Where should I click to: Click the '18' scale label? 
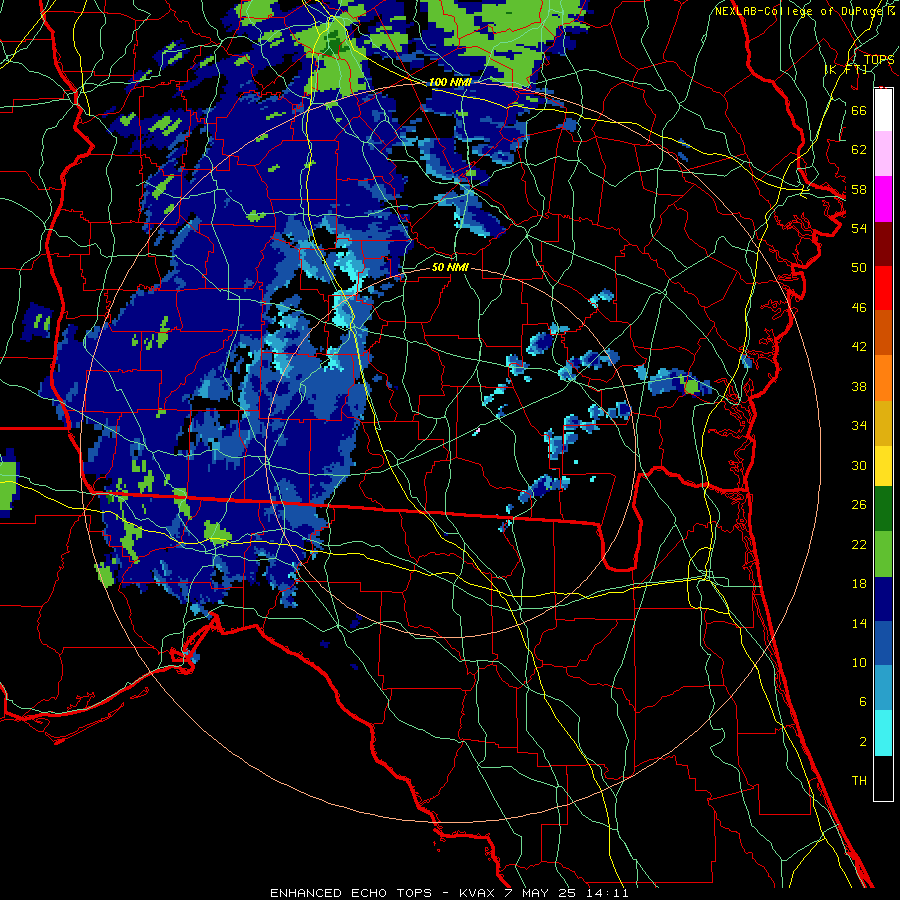859,584
